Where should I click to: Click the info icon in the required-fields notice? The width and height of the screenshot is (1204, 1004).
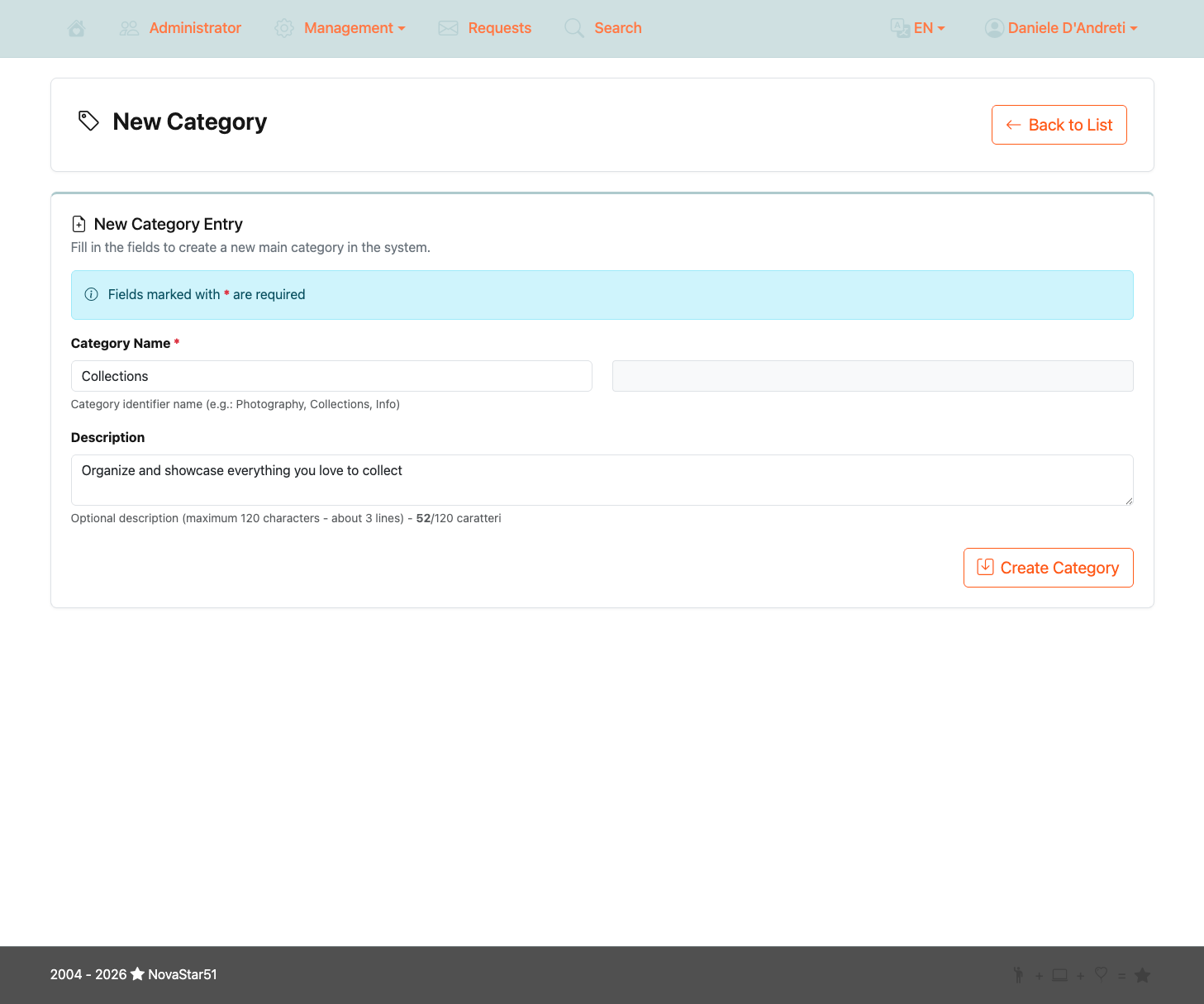click(x=91, y=294)
